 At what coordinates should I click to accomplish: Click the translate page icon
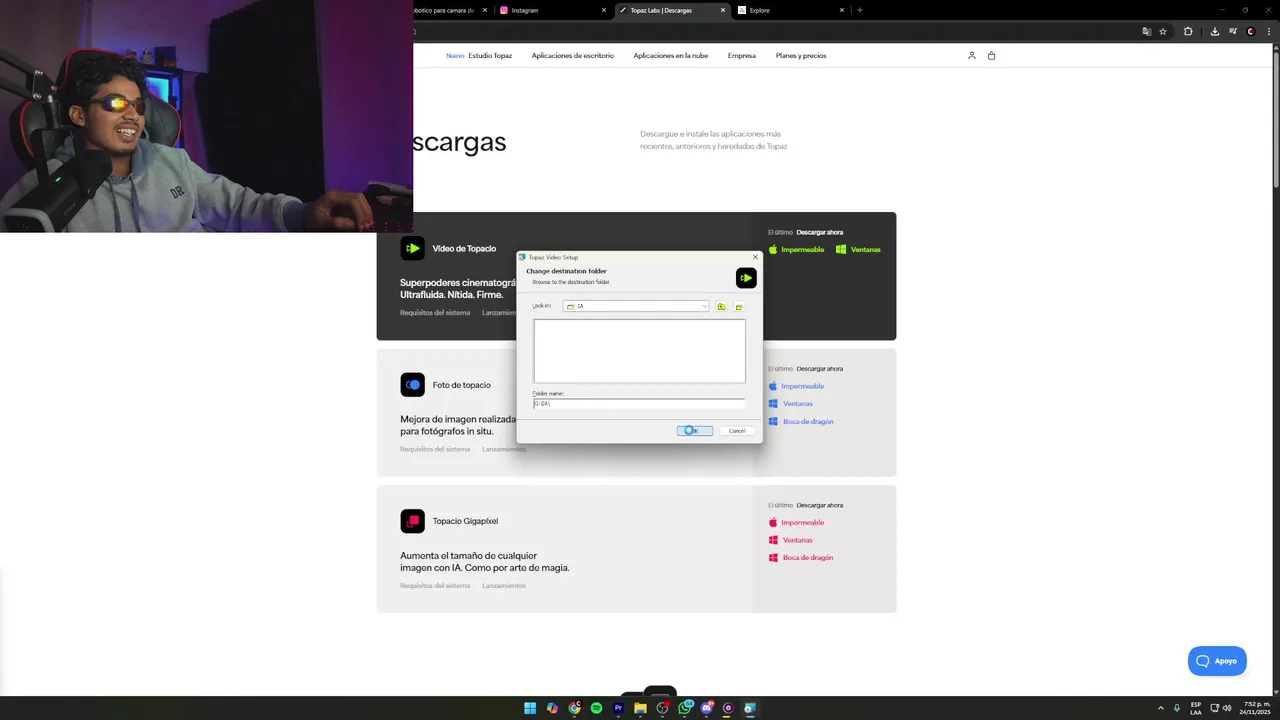click(x=1147, y=31)
